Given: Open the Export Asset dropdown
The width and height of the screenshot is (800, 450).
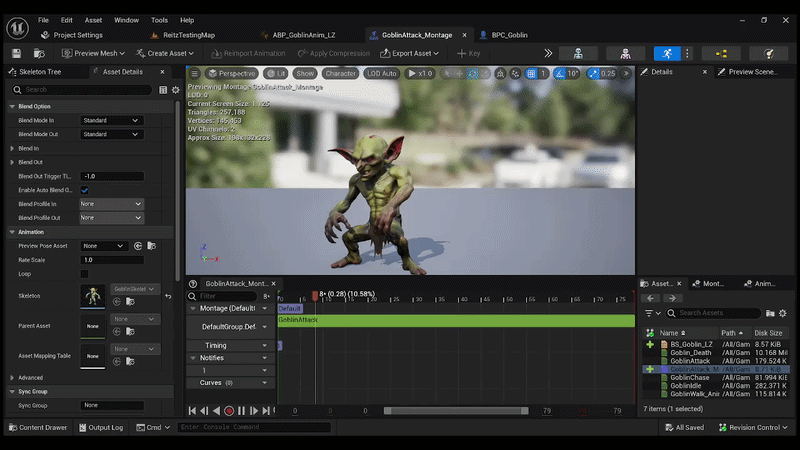Looking at the screenshot, I should 410,53.
